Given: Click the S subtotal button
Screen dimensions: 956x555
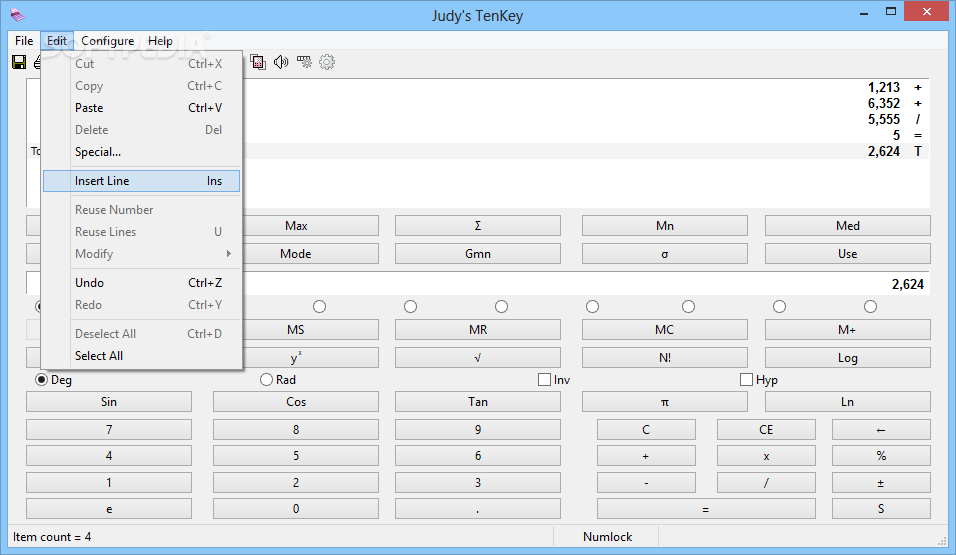Looking at the screenshot, I should click(x=881, y=509).
